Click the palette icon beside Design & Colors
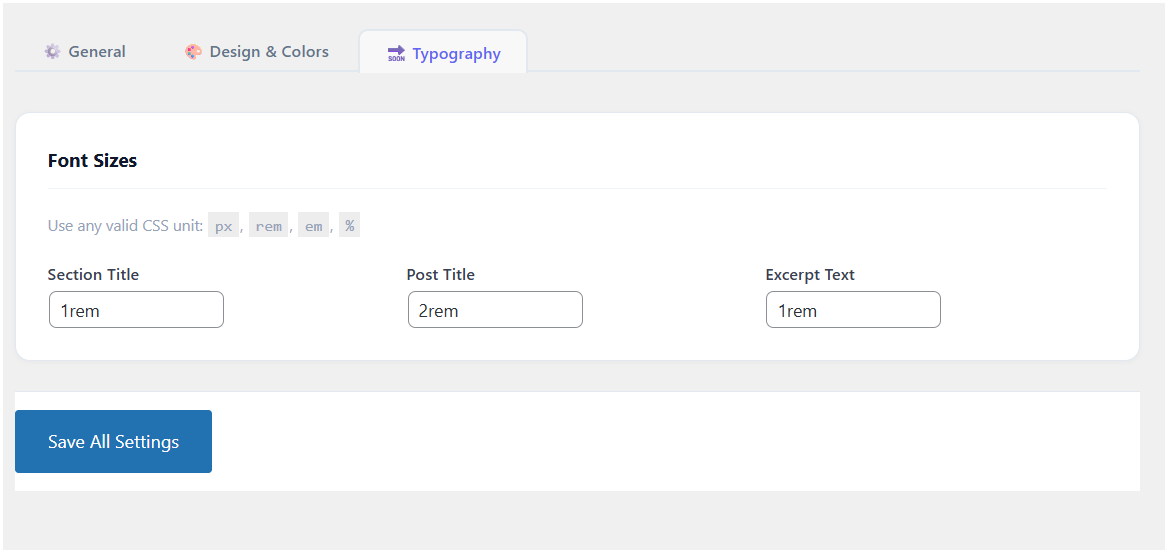The image size is (1168, 553). (193, 52)
